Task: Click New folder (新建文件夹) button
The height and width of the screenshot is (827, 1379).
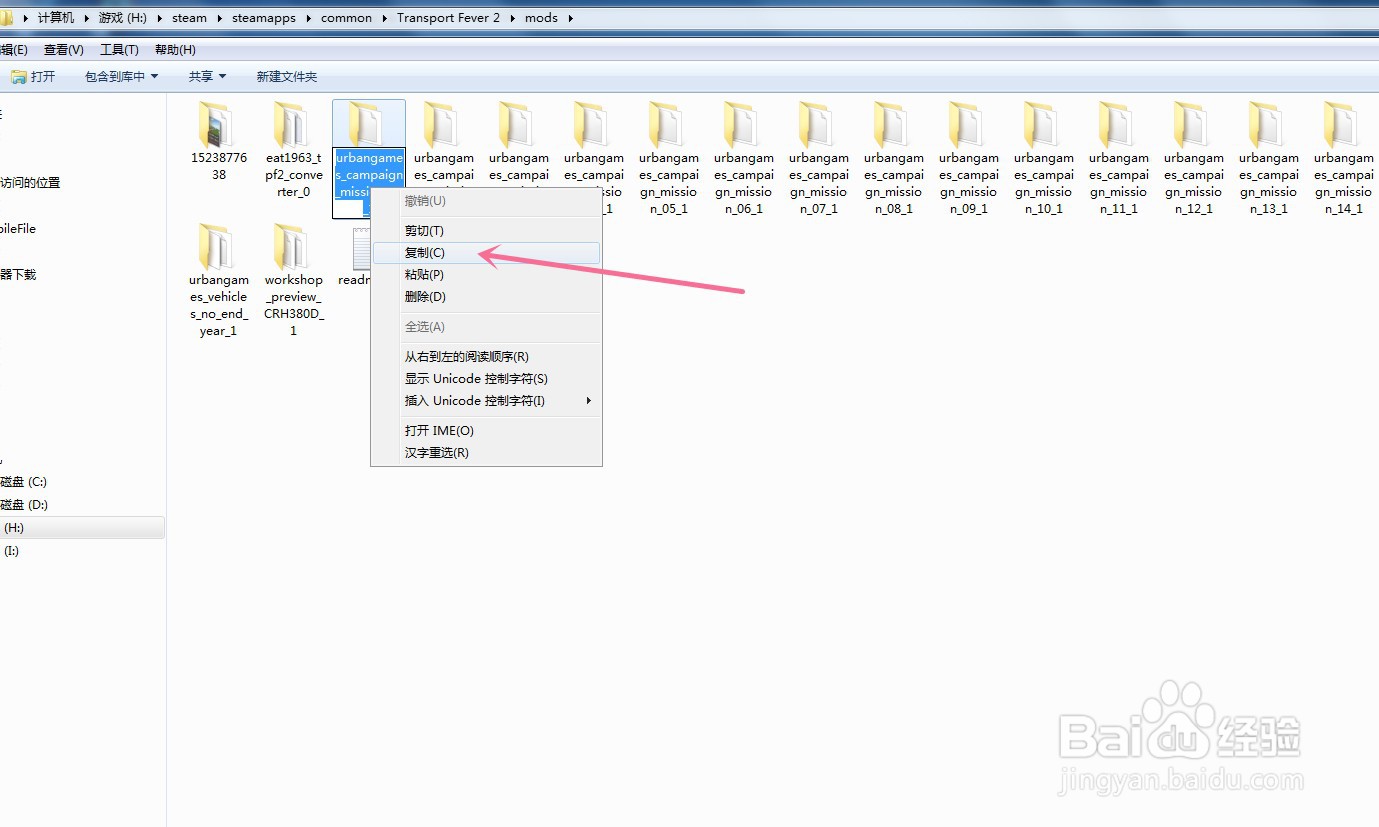Action: click(286, 76)
